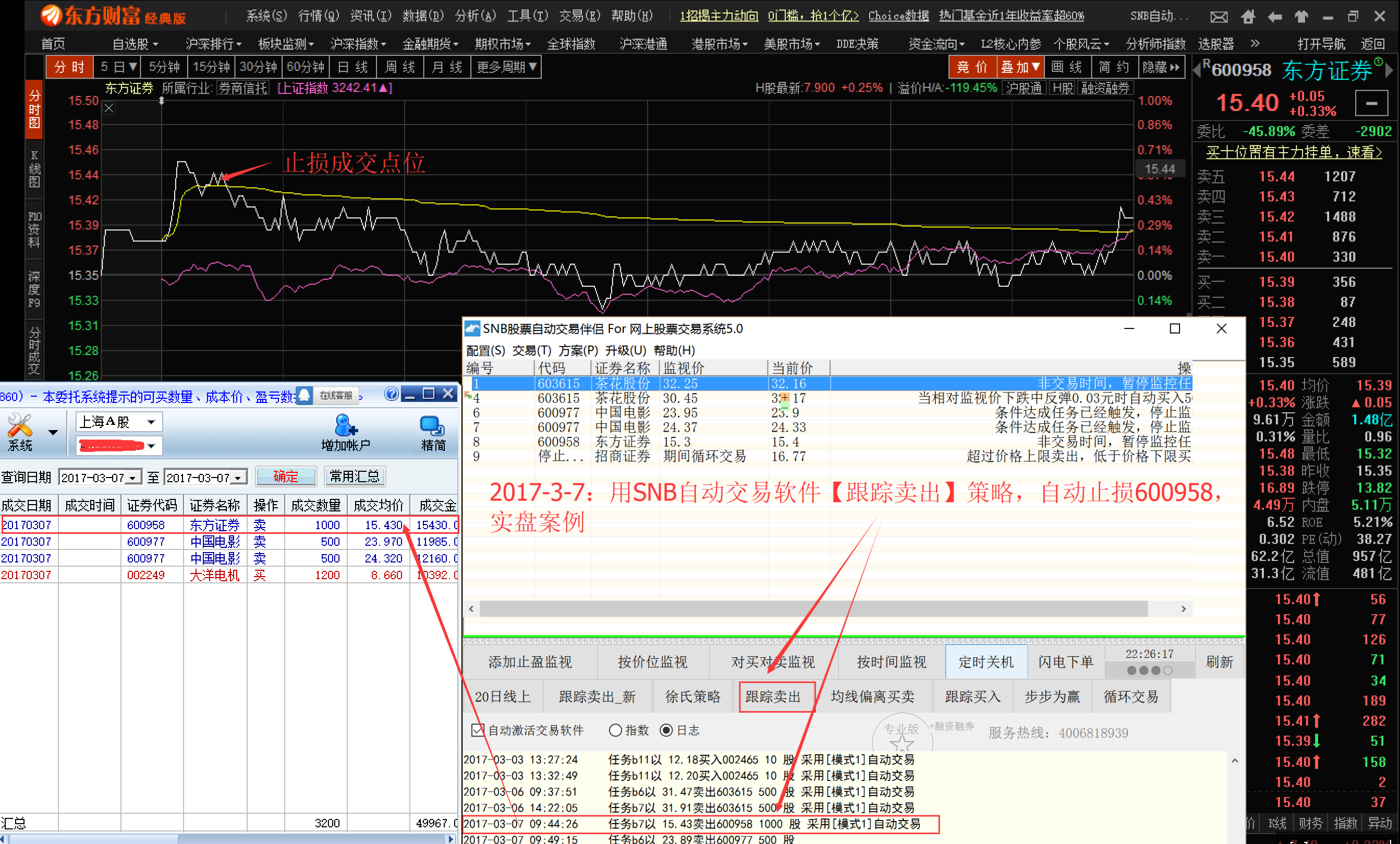Expand the 系统 tools dropdown arrow
The width and height of the screenshot is (1400, 844).
click(53, 433)
